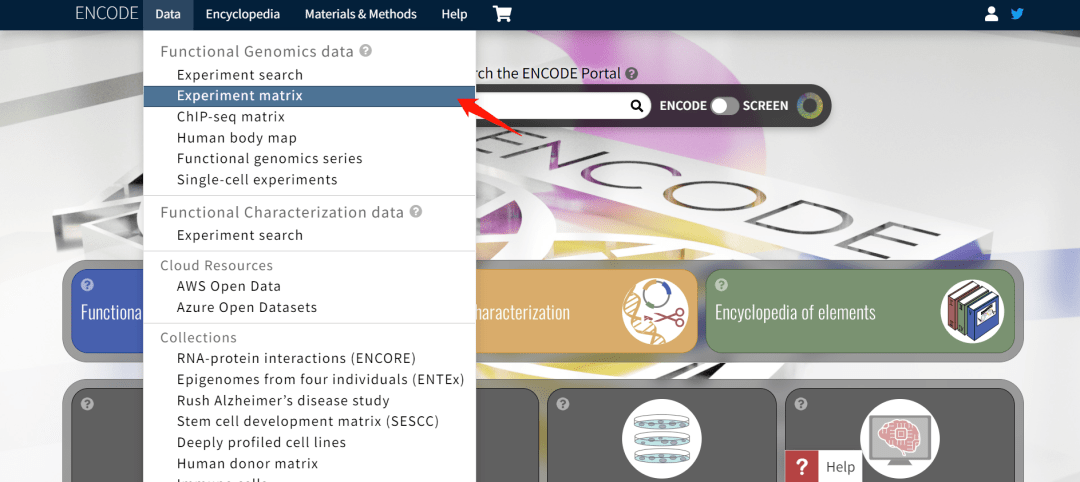Open AWS Open Data link
This screenshot has height=482, width=1080.
point(229,286)
